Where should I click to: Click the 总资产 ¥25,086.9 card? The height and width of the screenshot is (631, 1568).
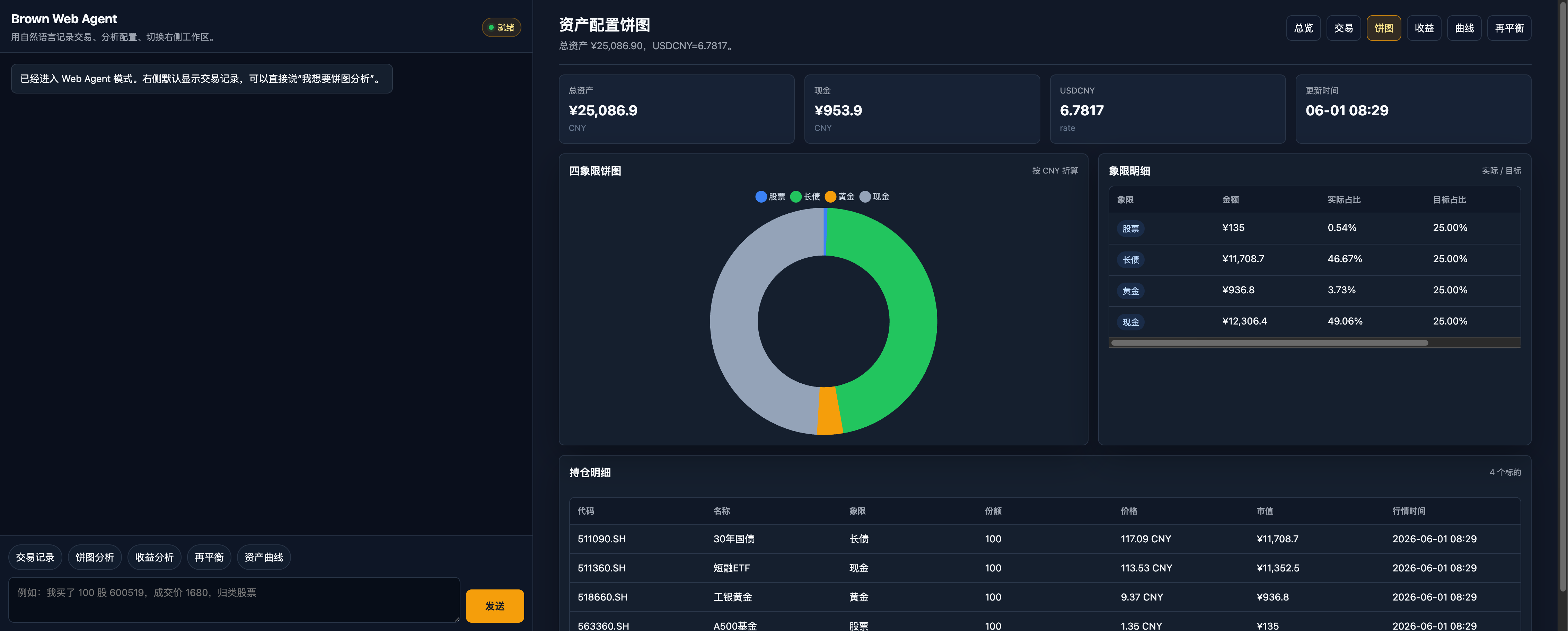pos(676,109)
